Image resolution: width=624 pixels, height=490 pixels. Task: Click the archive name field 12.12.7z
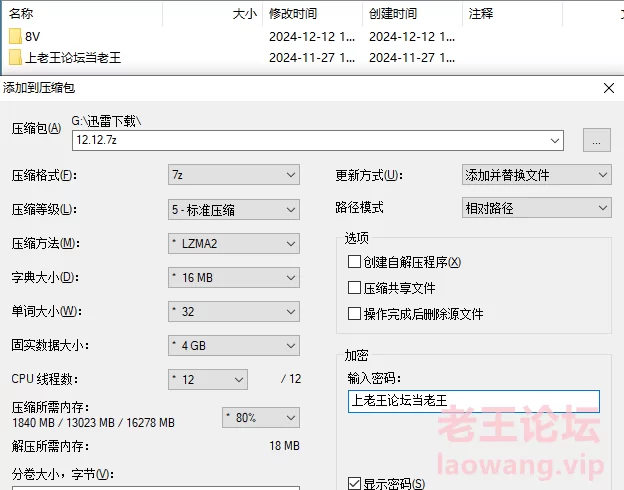coord(317,140)
